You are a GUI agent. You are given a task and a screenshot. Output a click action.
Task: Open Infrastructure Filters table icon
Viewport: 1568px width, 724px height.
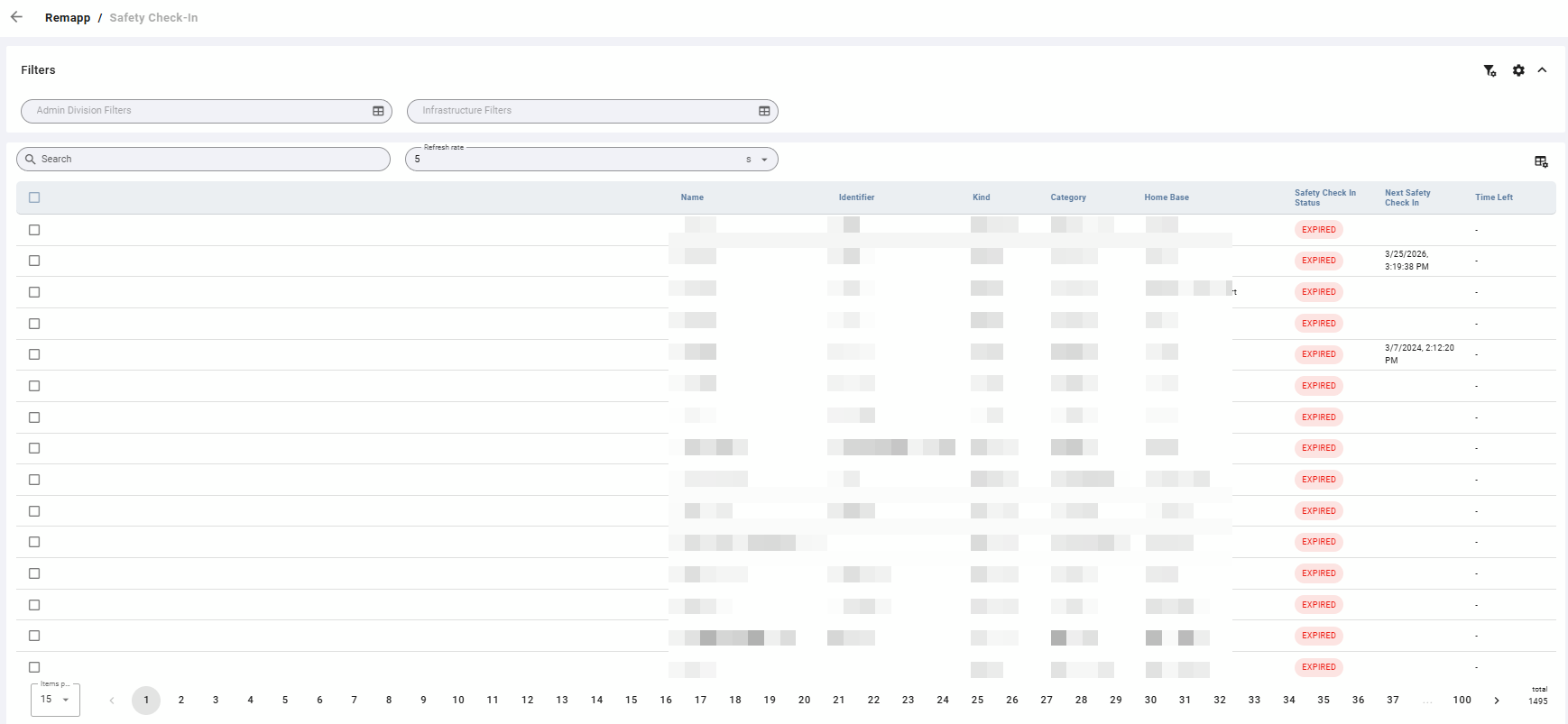pyautogui.click(x=764, y=111)
